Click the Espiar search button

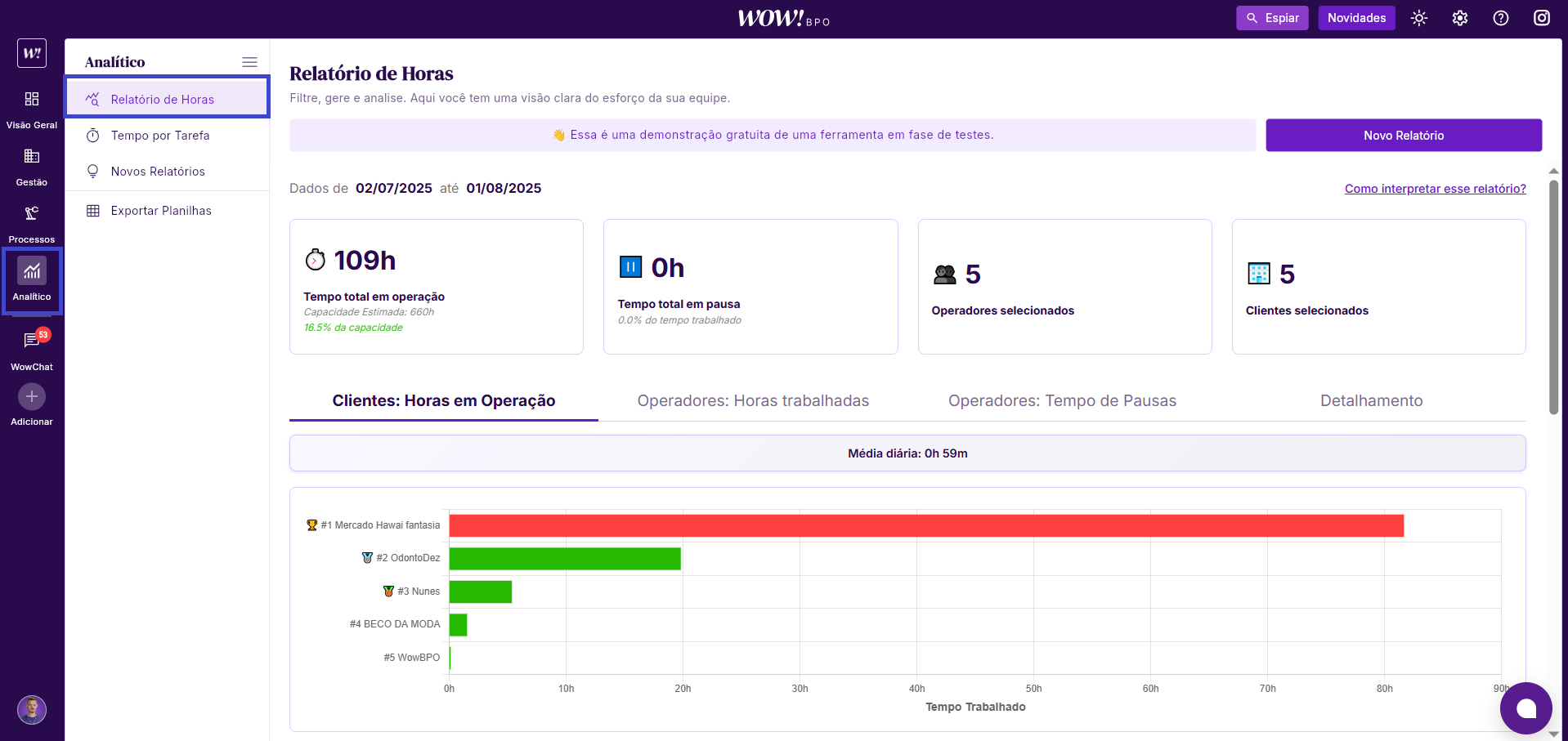click(1272, 18)
